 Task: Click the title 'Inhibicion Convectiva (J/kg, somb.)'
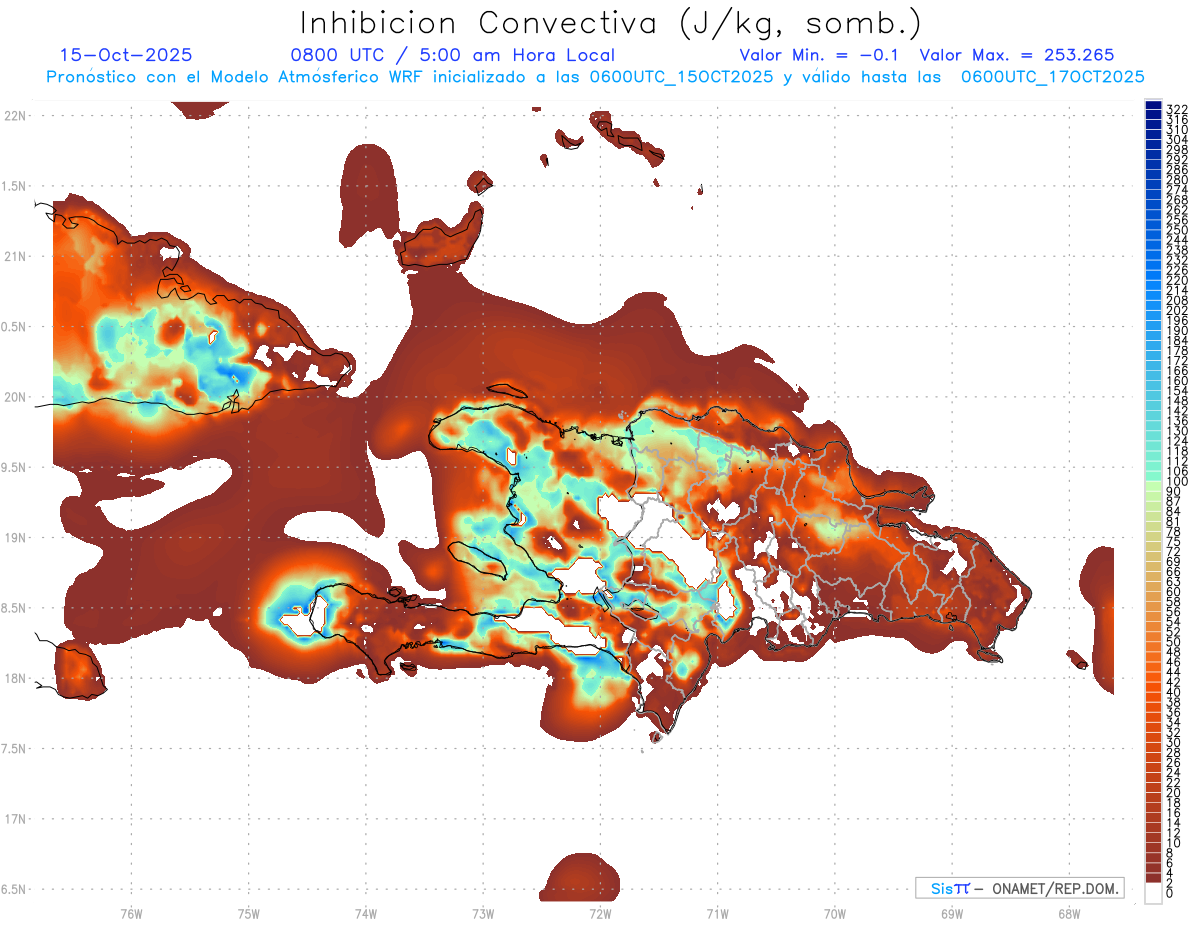click(610, 23)
